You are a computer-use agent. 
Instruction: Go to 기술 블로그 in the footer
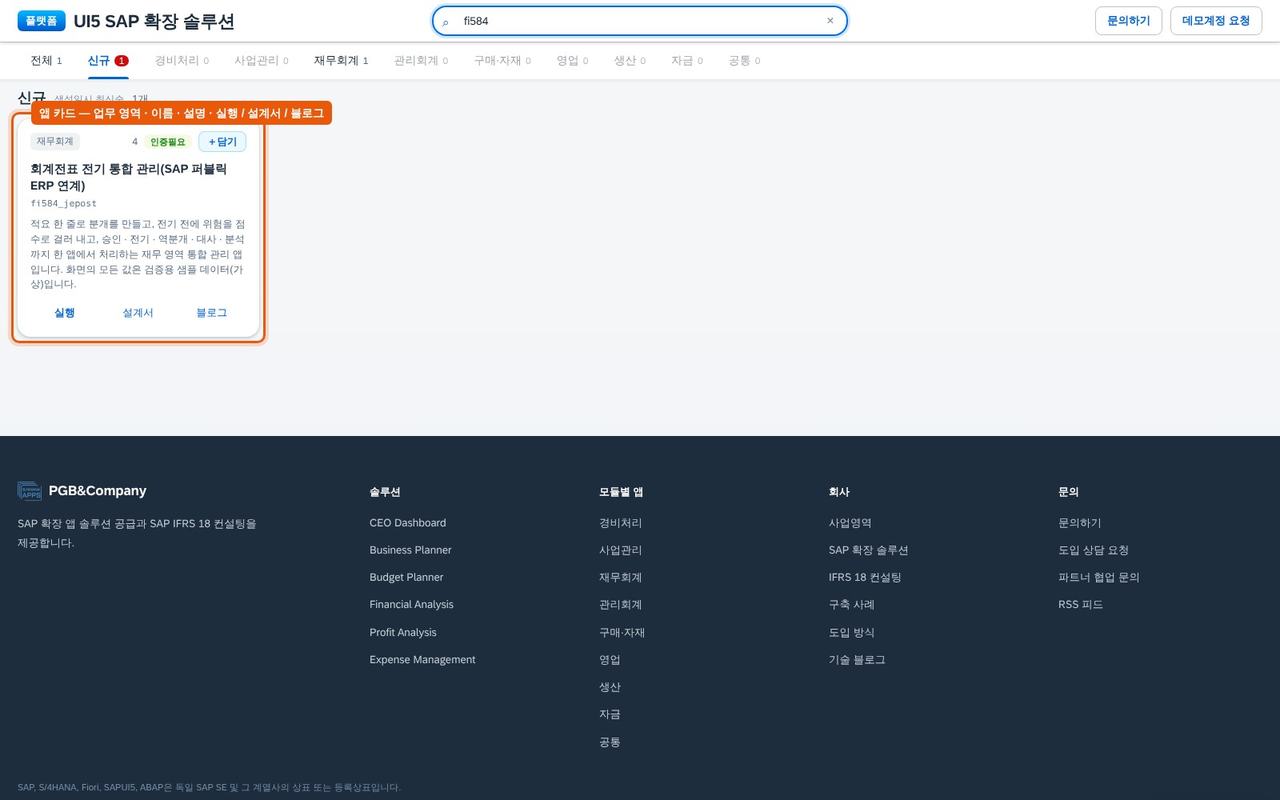(857, 660)
